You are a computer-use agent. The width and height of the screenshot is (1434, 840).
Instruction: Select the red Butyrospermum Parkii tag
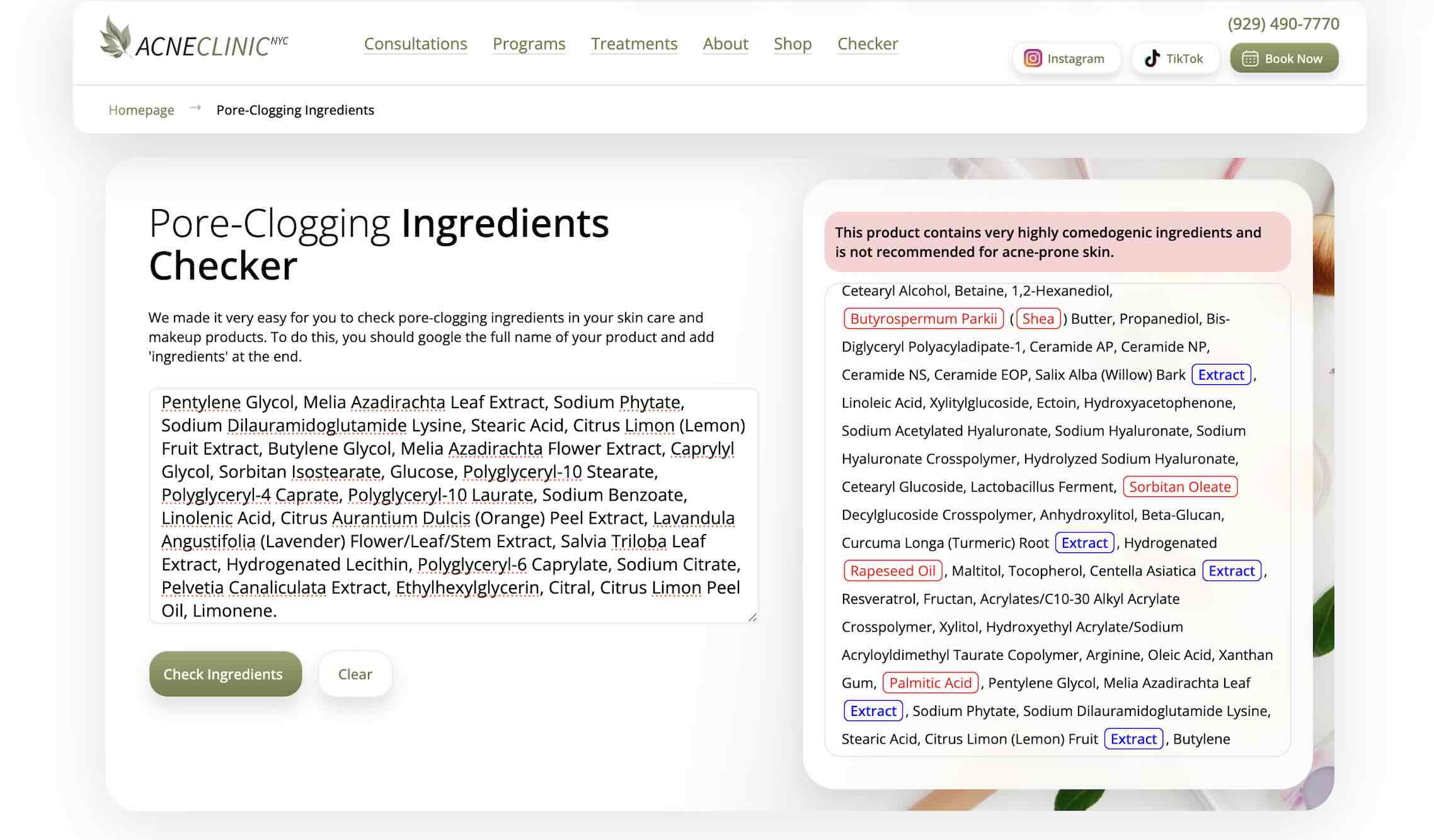(923, 319)
